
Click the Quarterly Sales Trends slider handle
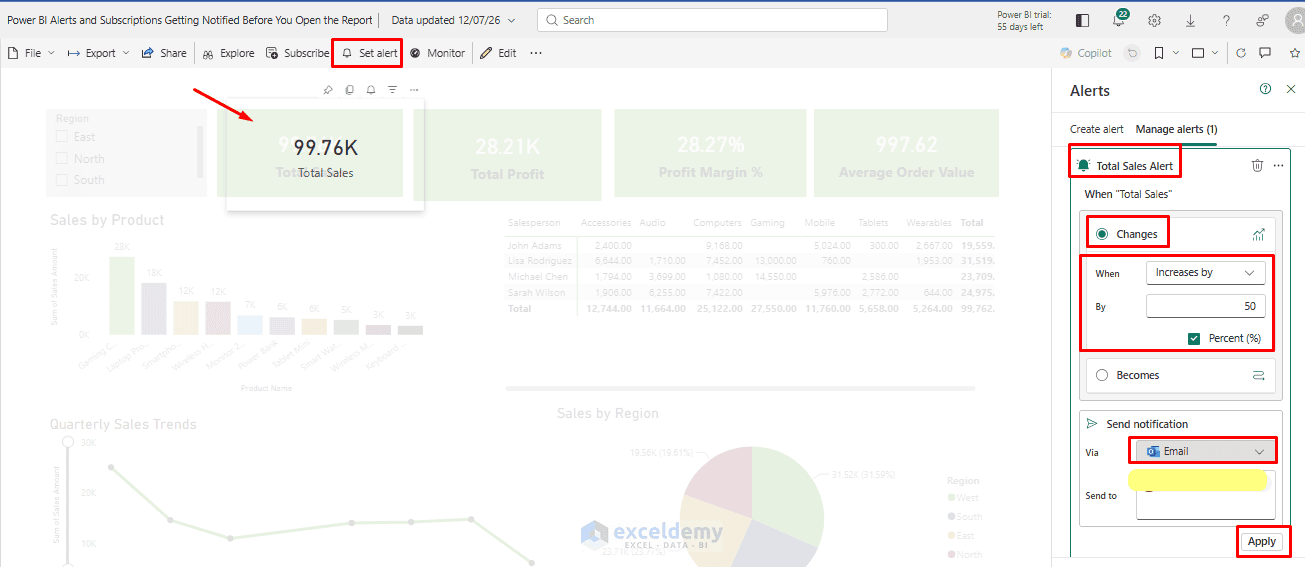point(68,441)
